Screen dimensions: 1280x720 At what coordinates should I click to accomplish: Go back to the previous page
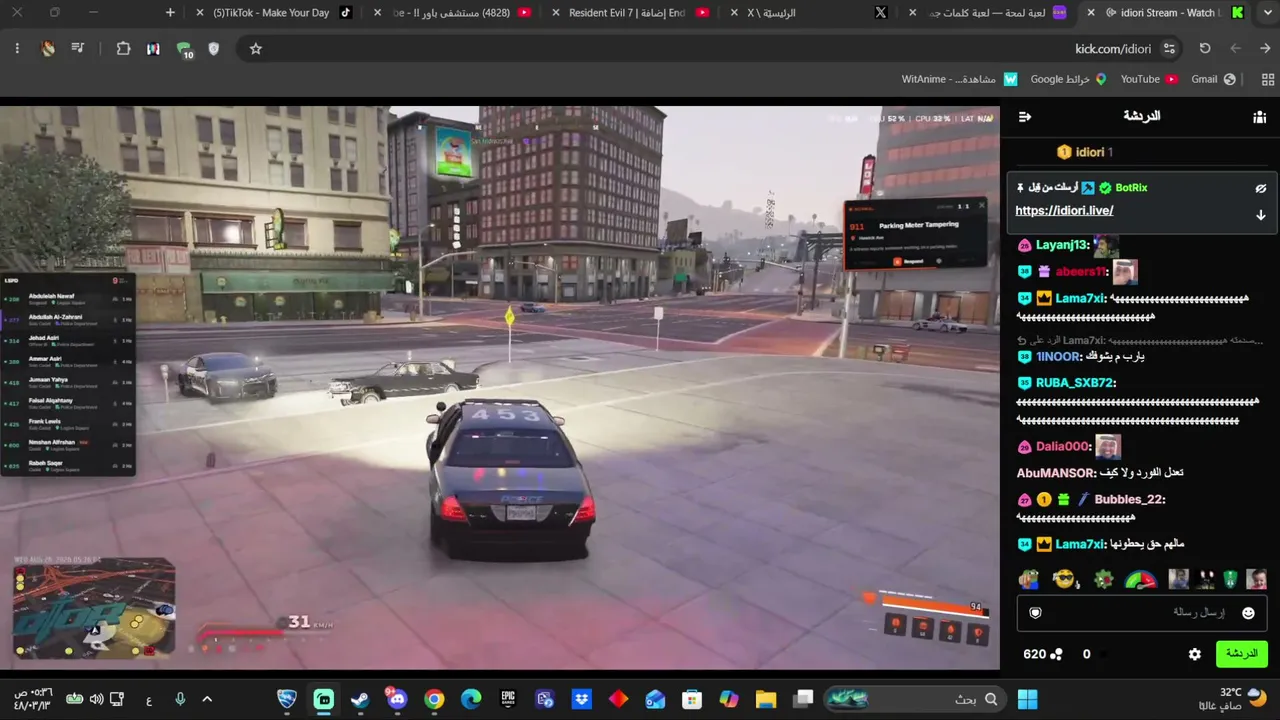pyautogui.click(x=1265, y=49)
